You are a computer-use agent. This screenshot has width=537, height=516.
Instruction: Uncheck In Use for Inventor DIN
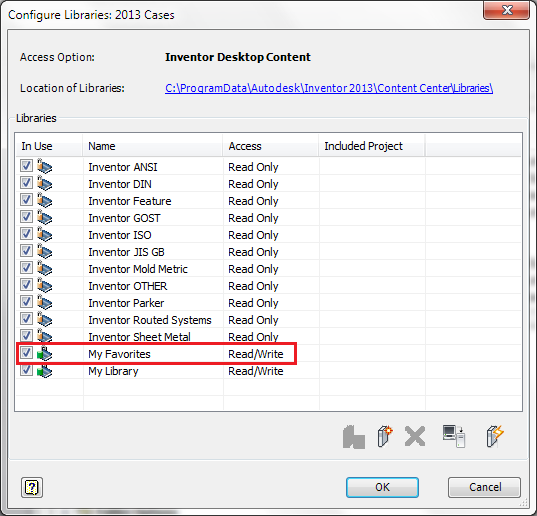[26, 183]
